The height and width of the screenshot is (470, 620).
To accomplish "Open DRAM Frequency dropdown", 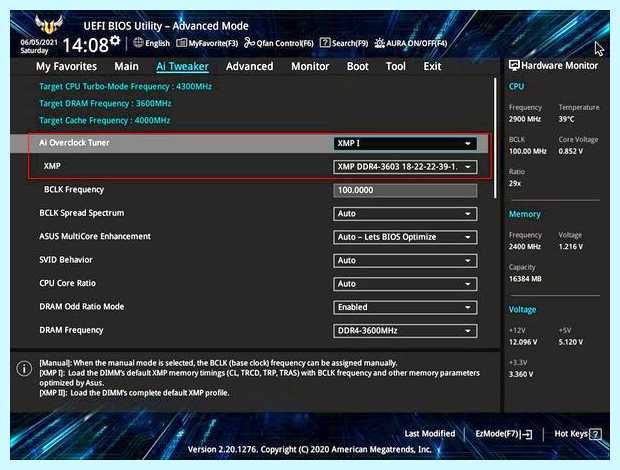I will click(x=405, y=331).
